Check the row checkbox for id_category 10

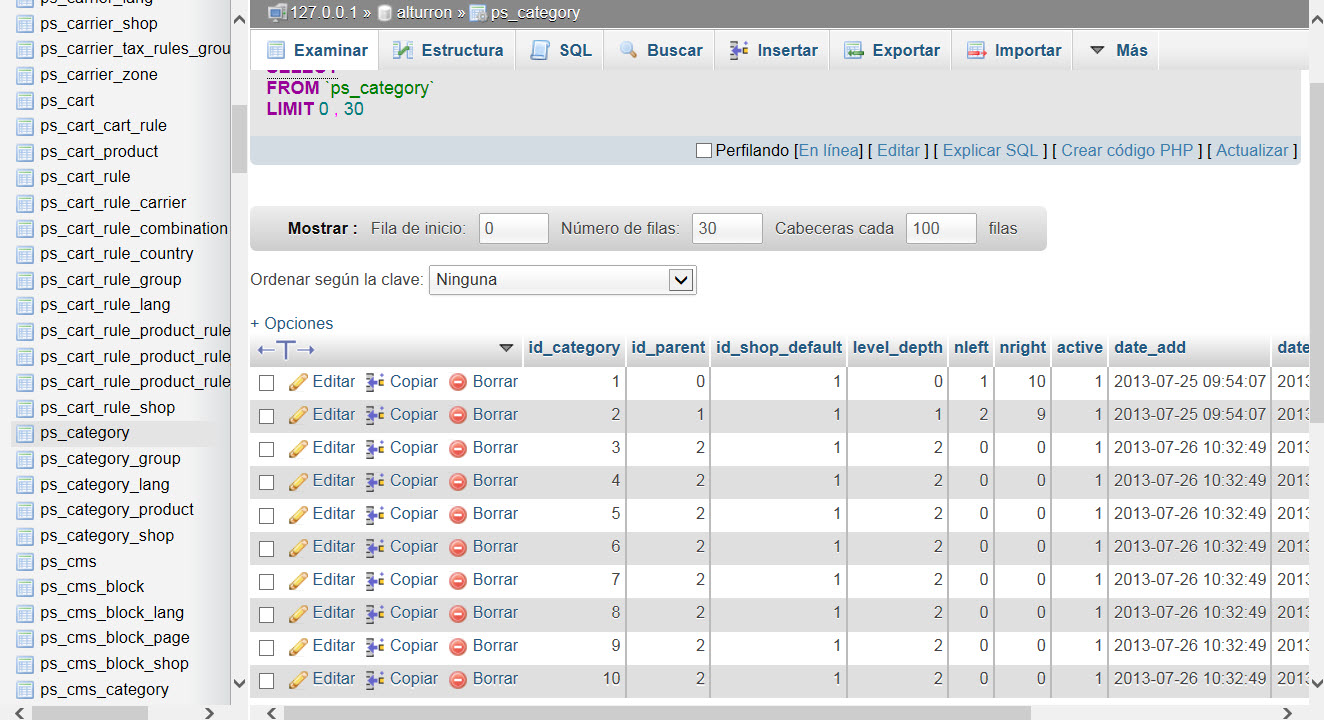tap(266, 680)
